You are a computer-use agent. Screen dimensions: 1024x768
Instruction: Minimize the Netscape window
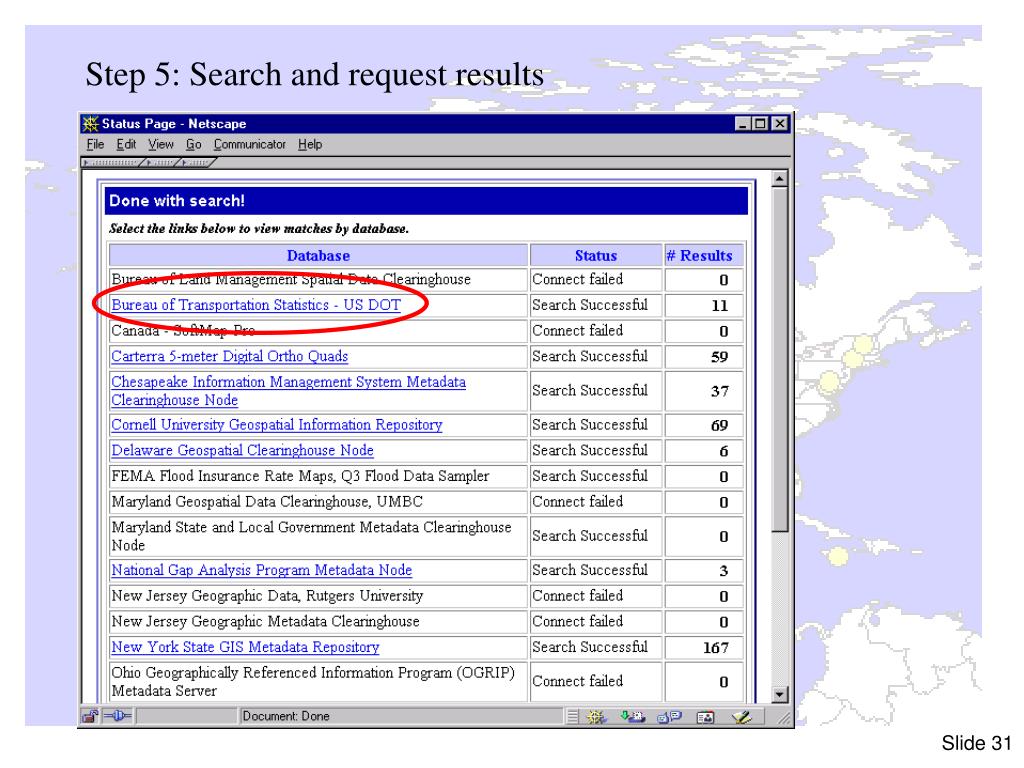(x=743, y=123)
